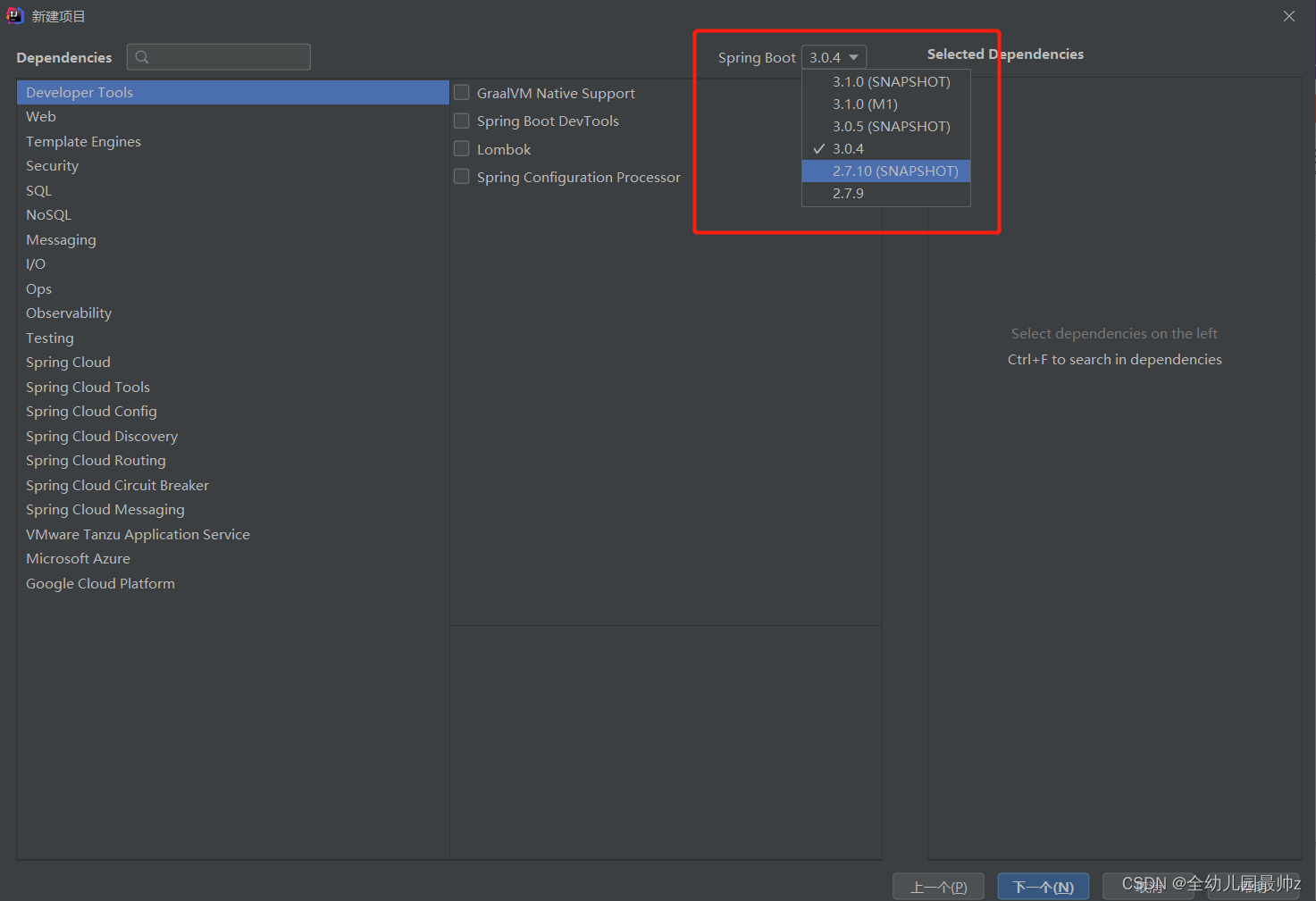Click the IntelliJ IDEA logo in the title bar
Viewport: 1316px width, 901px height.
[x=15, y=15]
